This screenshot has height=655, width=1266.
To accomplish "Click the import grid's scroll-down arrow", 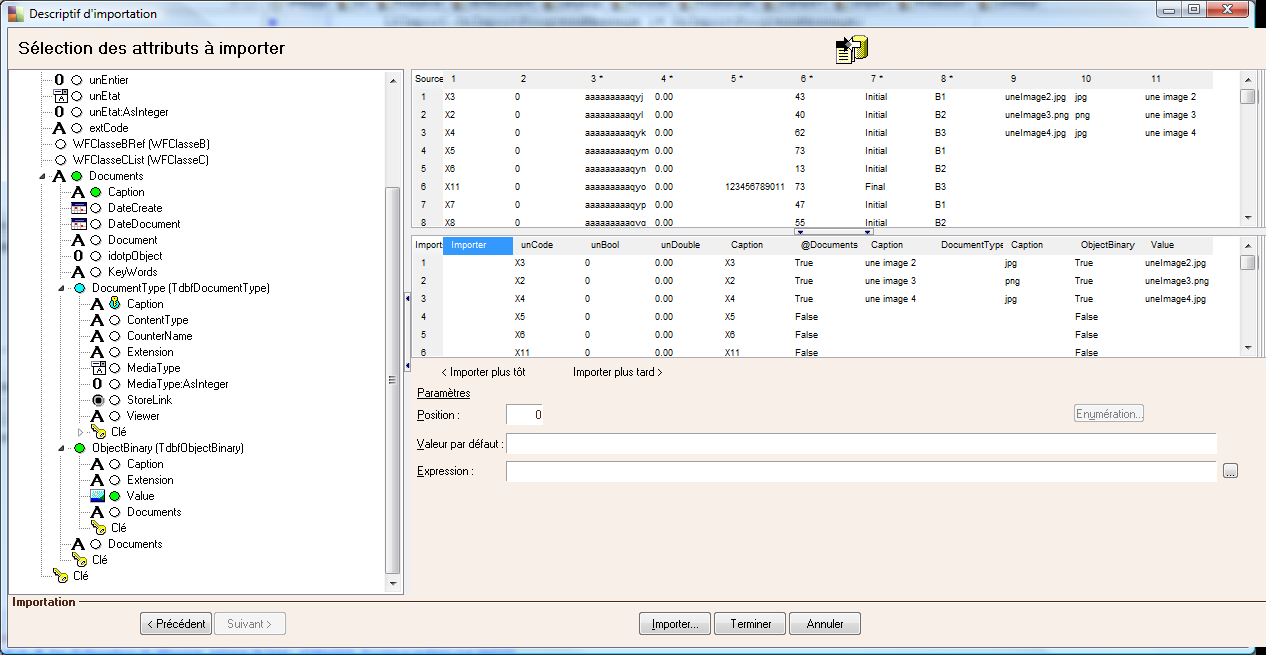I will coord(1247,347).
